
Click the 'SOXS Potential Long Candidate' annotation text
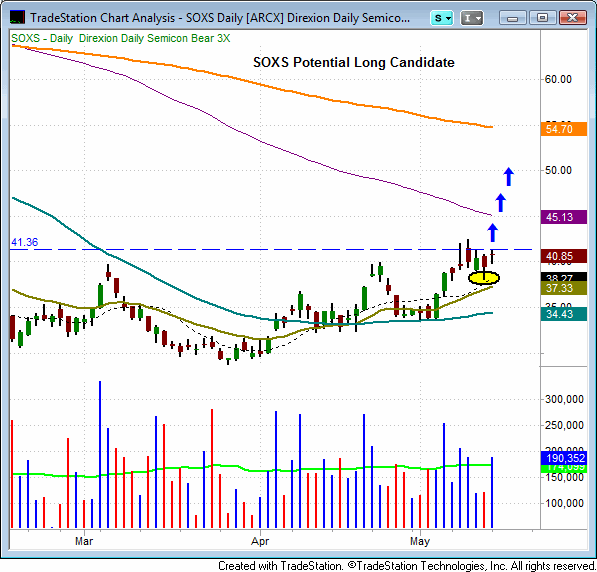coord(354,62)
